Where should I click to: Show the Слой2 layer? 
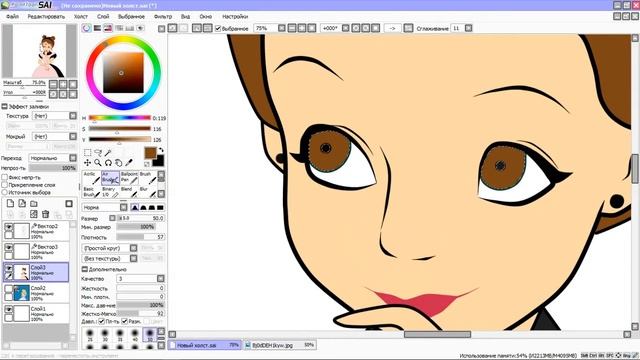point(9,289)
